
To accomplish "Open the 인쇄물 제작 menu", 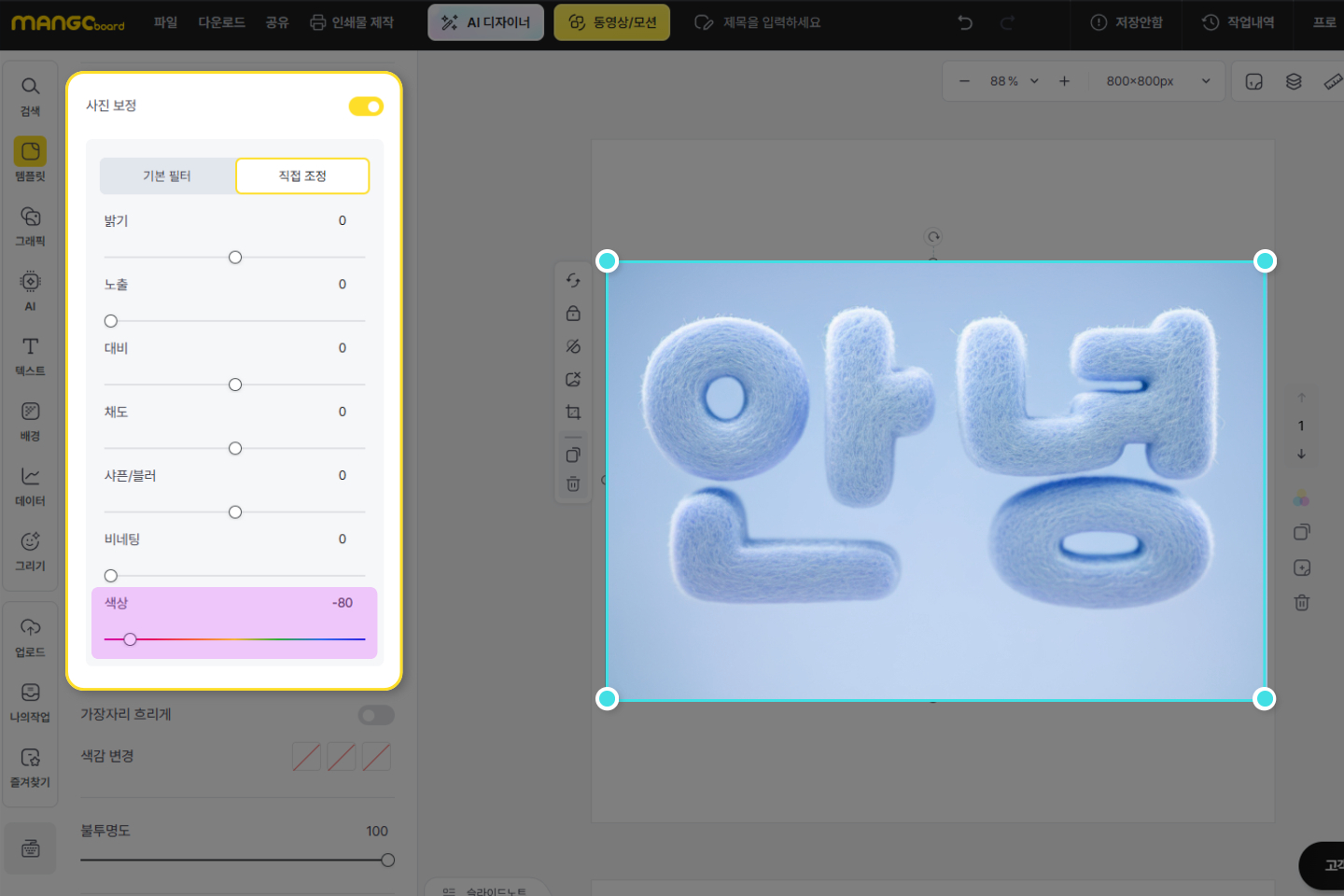I will coord(352,22).
